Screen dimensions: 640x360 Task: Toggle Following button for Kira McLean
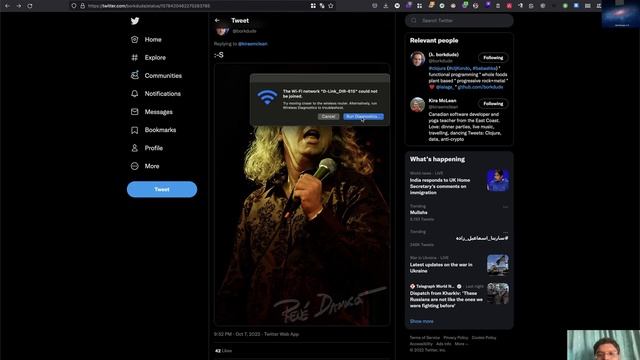click(x=493, y=104)
